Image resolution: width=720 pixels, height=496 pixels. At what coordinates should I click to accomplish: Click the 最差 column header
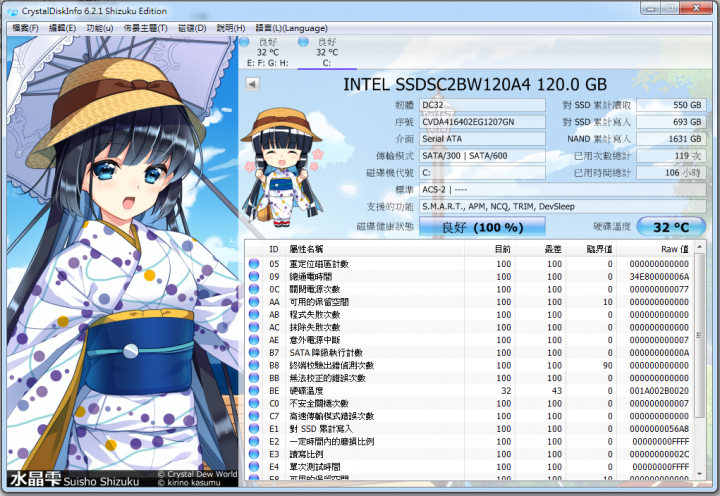(x=540, y=249)
